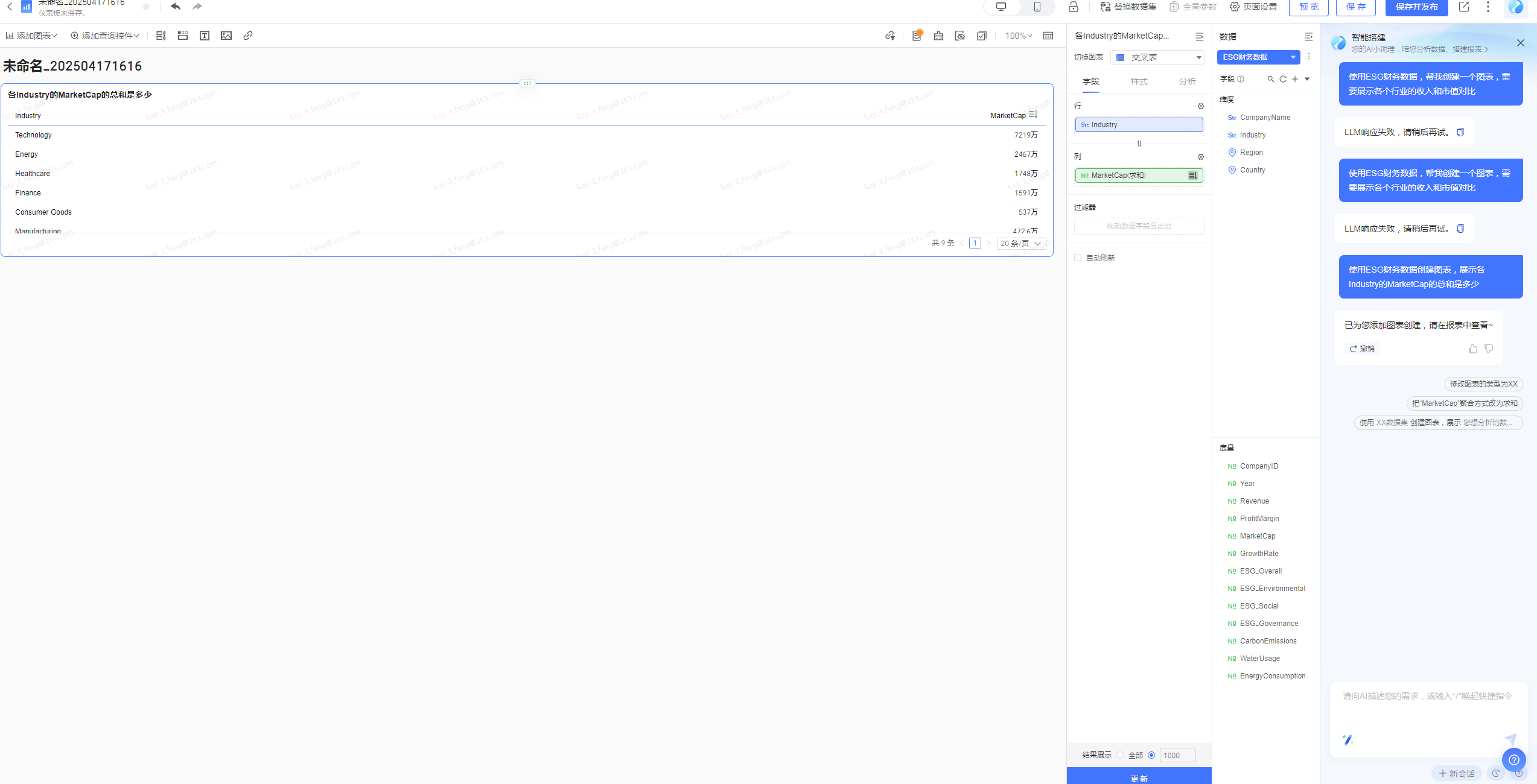Click the Save (保存) button
Screen dimensions: 1537x784
click(1356, 7)
